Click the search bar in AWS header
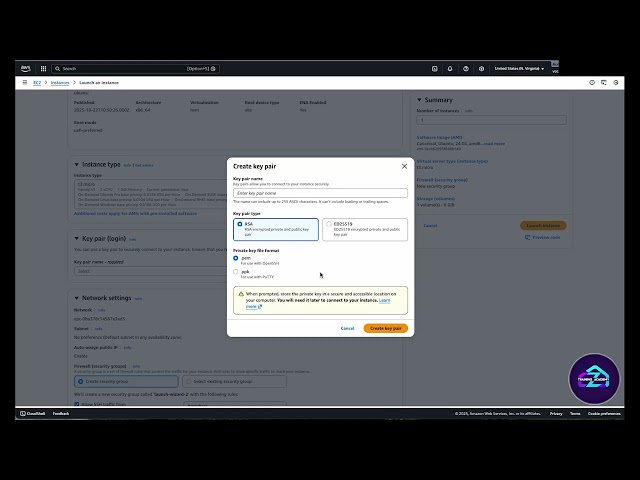This screenshot has height=480, width=640. [x=136, y=69]
